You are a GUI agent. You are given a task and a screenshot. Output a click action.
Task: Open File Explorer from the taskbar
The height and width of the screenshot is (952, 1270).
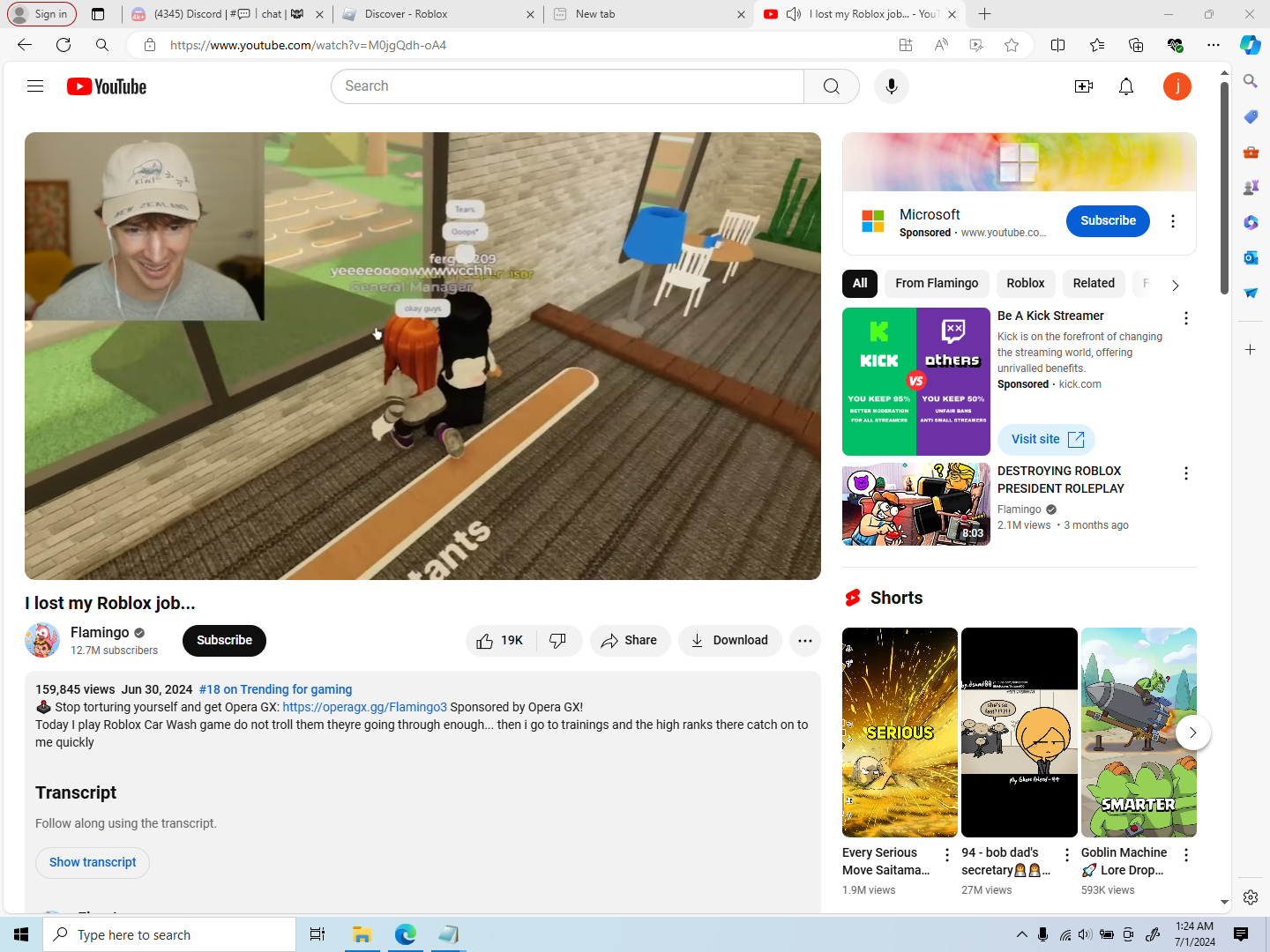362,934
